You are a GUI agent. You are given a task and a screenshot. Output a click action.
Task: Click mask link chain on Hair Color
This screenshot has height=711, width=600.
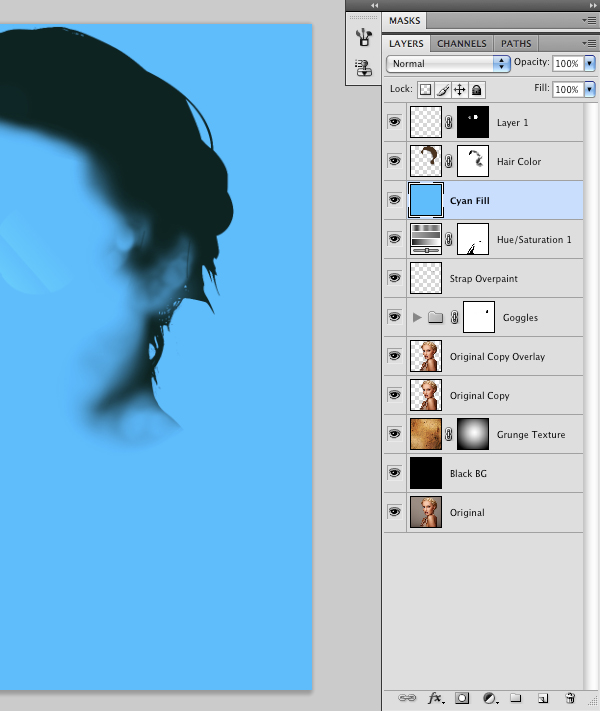click(x=449, y=161)
